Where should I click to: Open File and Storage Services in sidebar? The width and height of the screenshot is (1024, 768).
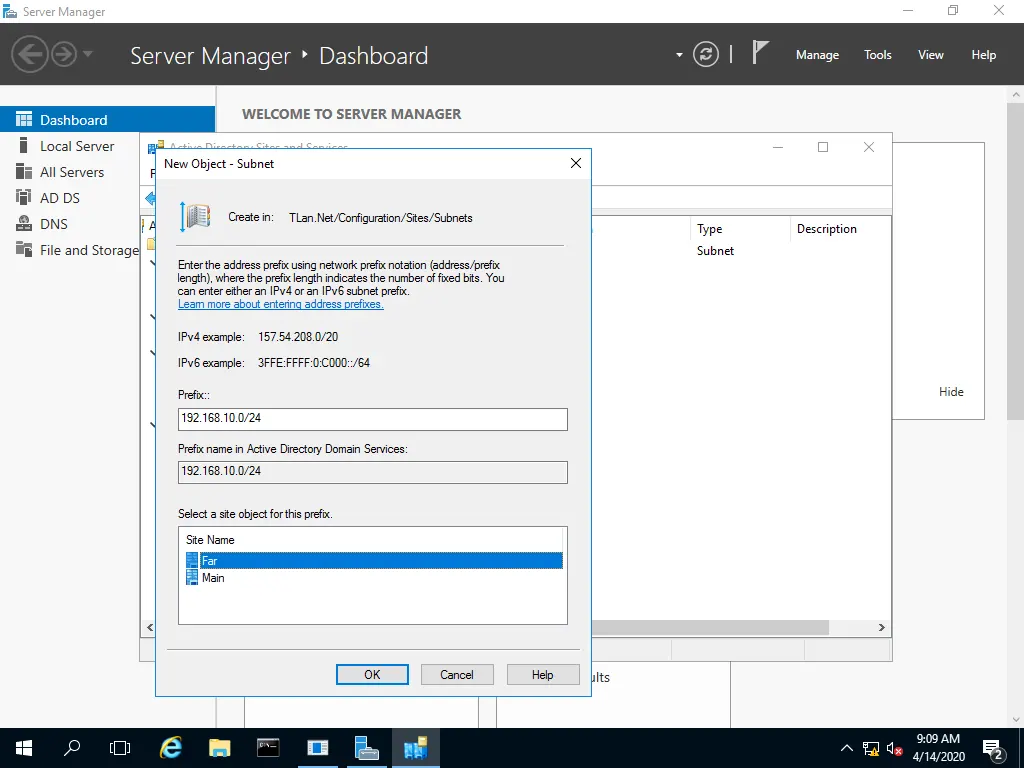coord(77,250)
